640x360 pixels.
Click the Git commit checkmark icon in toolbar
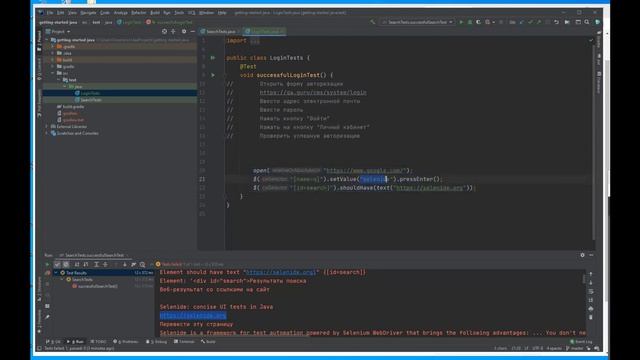coord(530,22)
